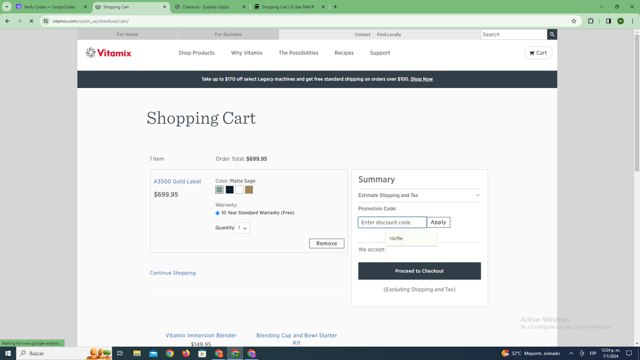The width and height of the screenshot is (640, 360).
Task: Open The Possibilities menu
Action: point(298,53)
